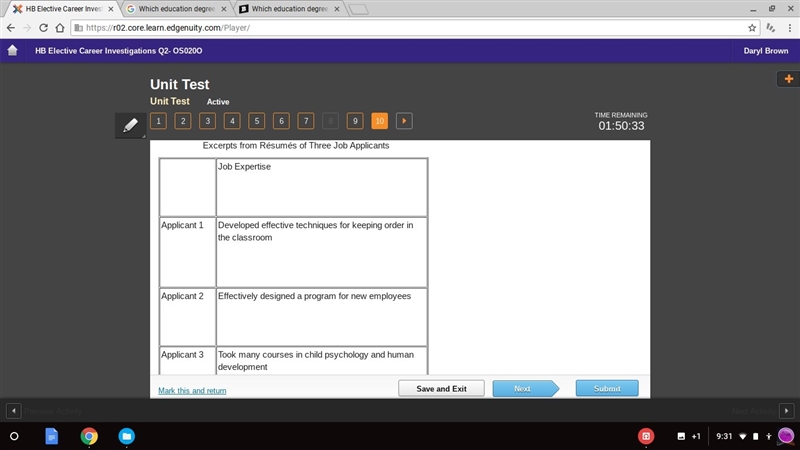Click the next activity arrow

pos(786,411)
